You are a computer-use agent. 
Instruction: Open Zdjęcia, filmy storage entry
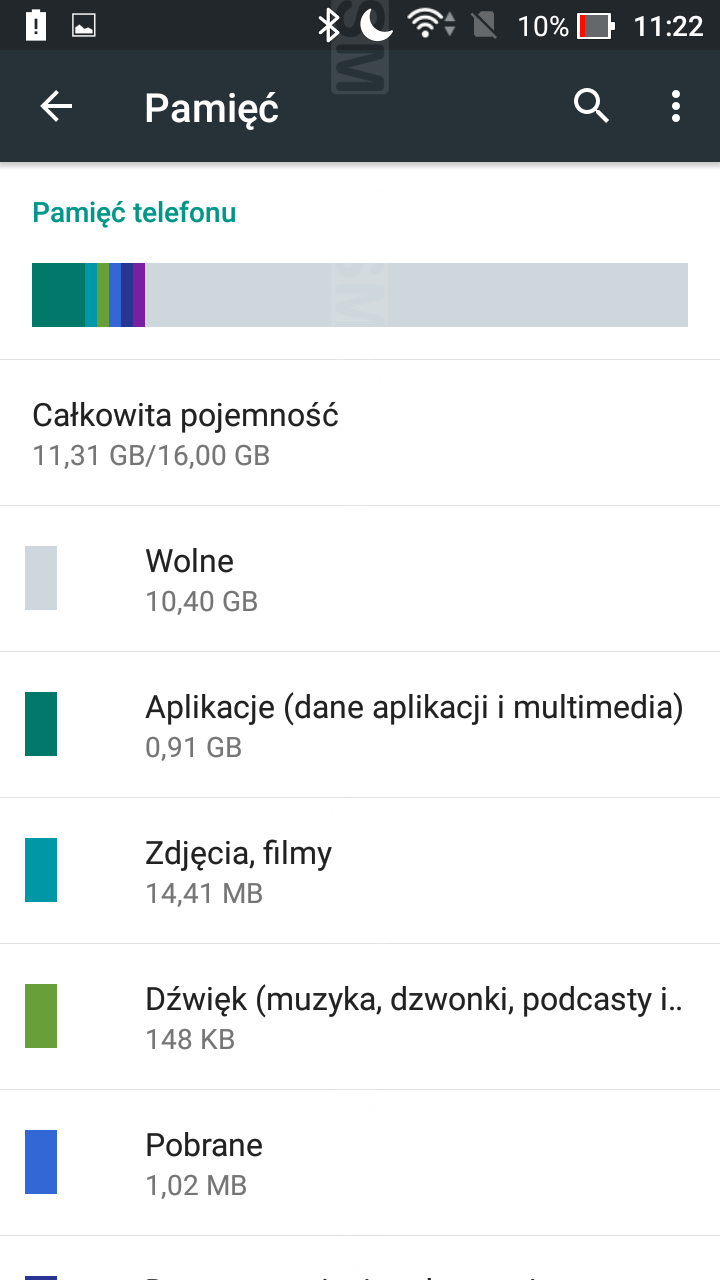[360, 871]
